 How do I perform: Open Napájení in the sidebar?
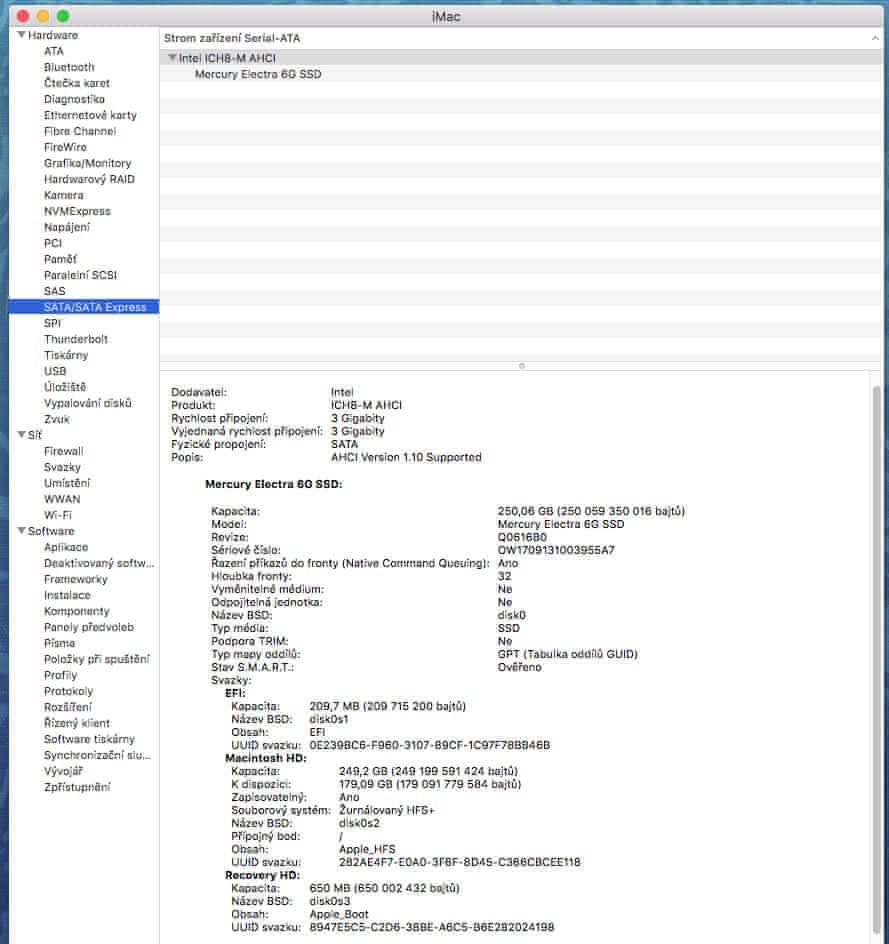tap(67, 227)
